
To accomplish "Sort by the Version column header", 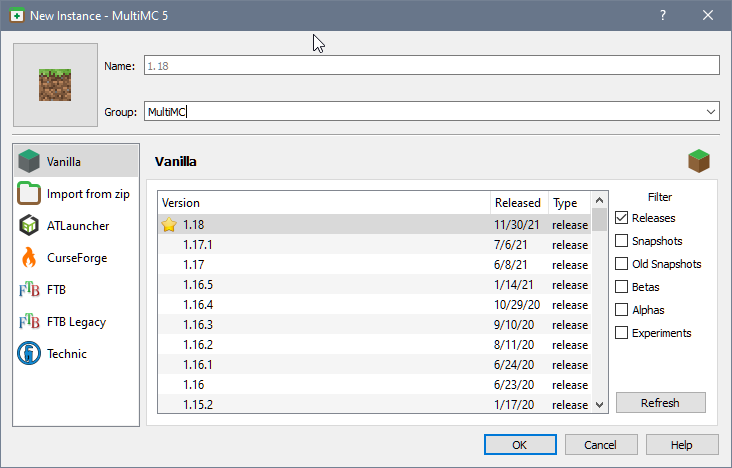I will tap(324, 203).
